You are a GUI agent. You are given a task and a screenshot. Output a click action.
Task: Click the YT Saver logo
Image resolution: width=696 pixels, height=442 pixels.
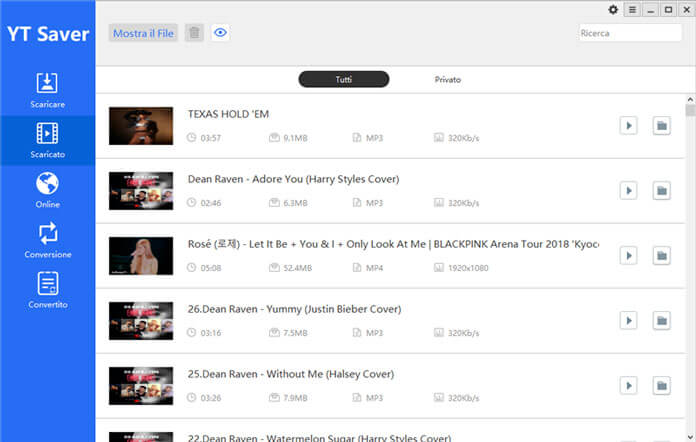(x=48, y=34)
